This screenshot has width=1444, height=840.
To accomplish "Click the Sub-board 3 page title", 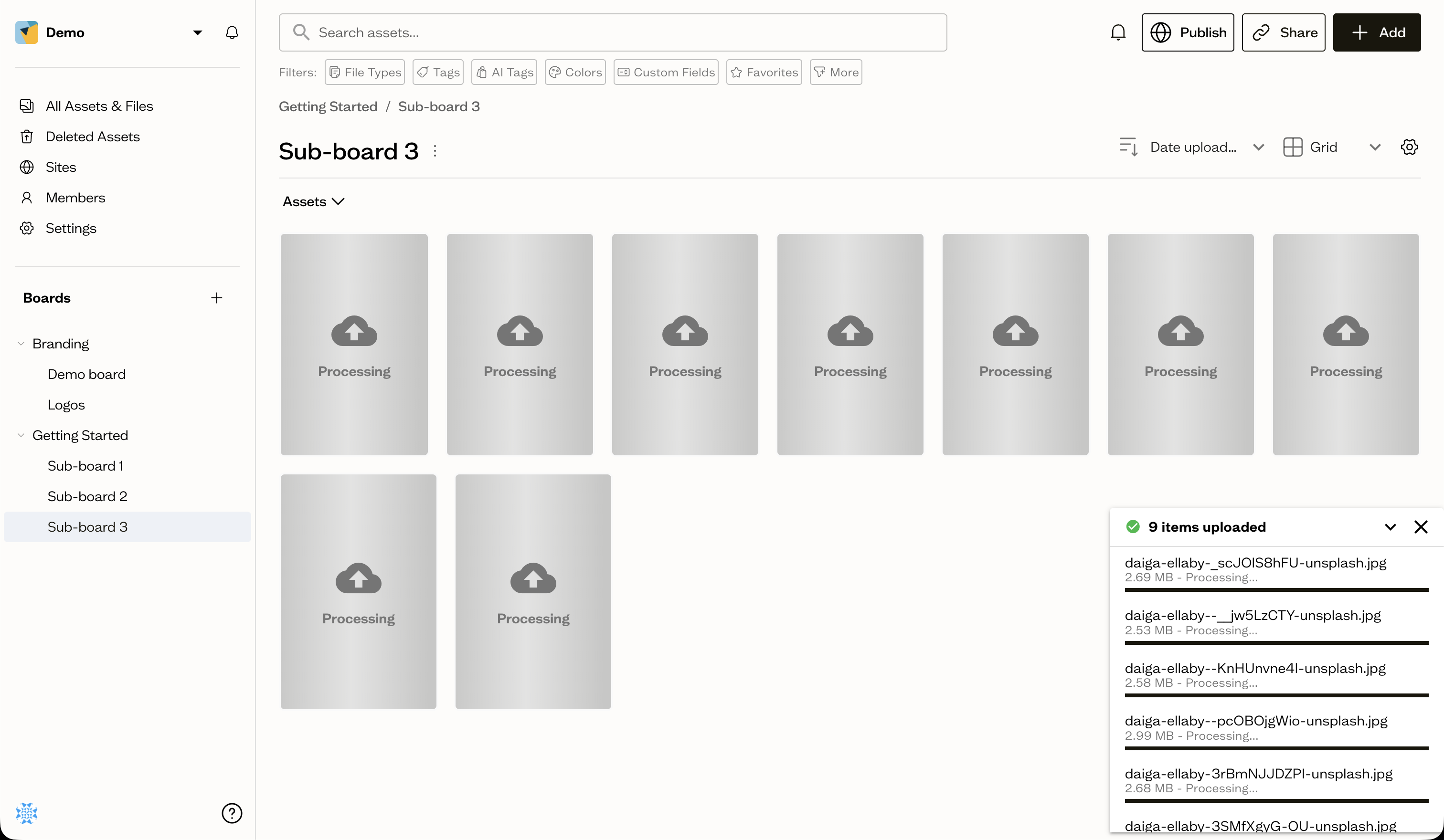I will pos(349,151).
